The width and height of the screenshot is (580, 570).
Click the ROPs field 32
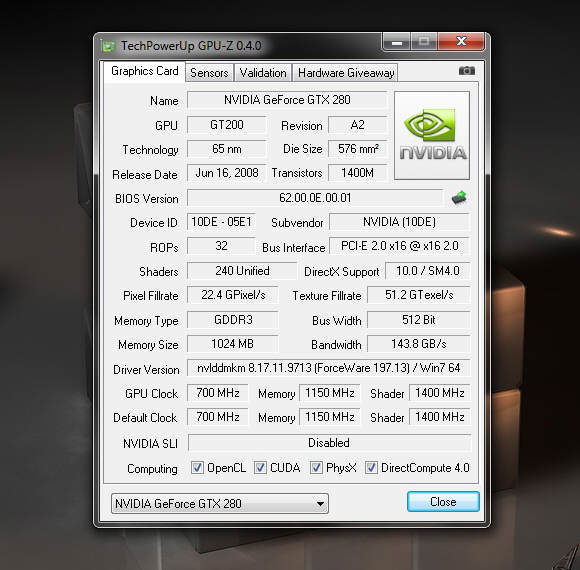[x=221, y=246]
